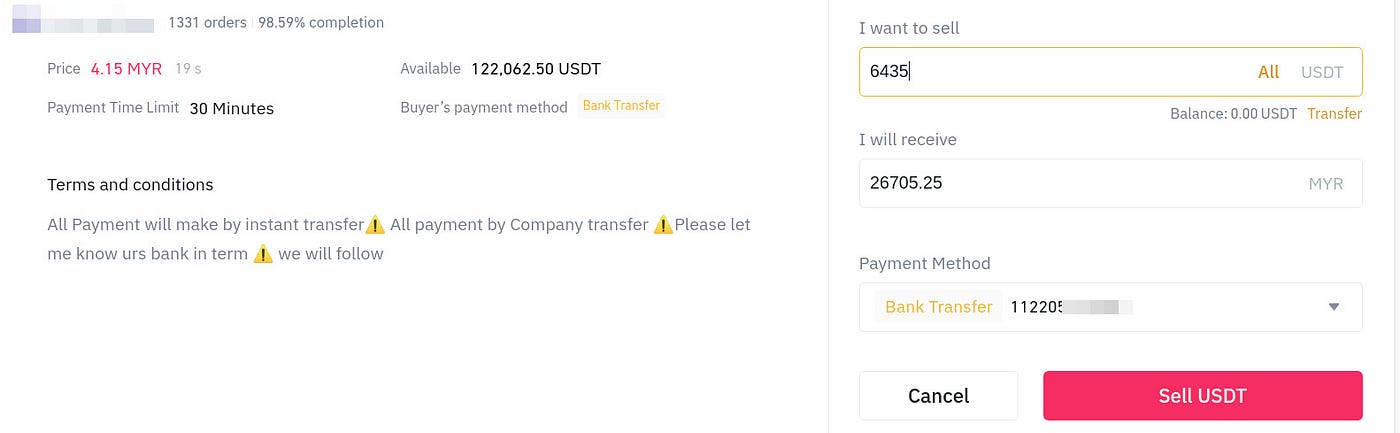Viewport: 1400px width, 433px height.
Task: Expand the Payment Method dropdown arrow
Action: pyautogui.click(x=1333, y=307)
